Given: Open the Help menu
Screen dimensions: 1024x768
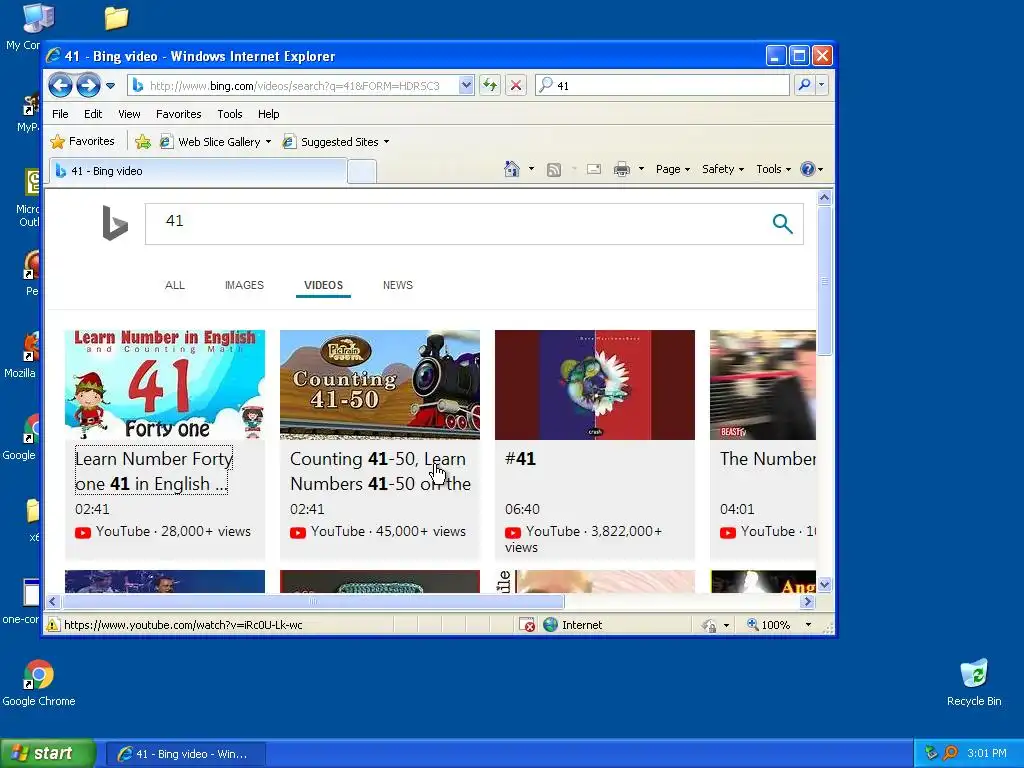Looking at the screenshot, I should 268,114.
